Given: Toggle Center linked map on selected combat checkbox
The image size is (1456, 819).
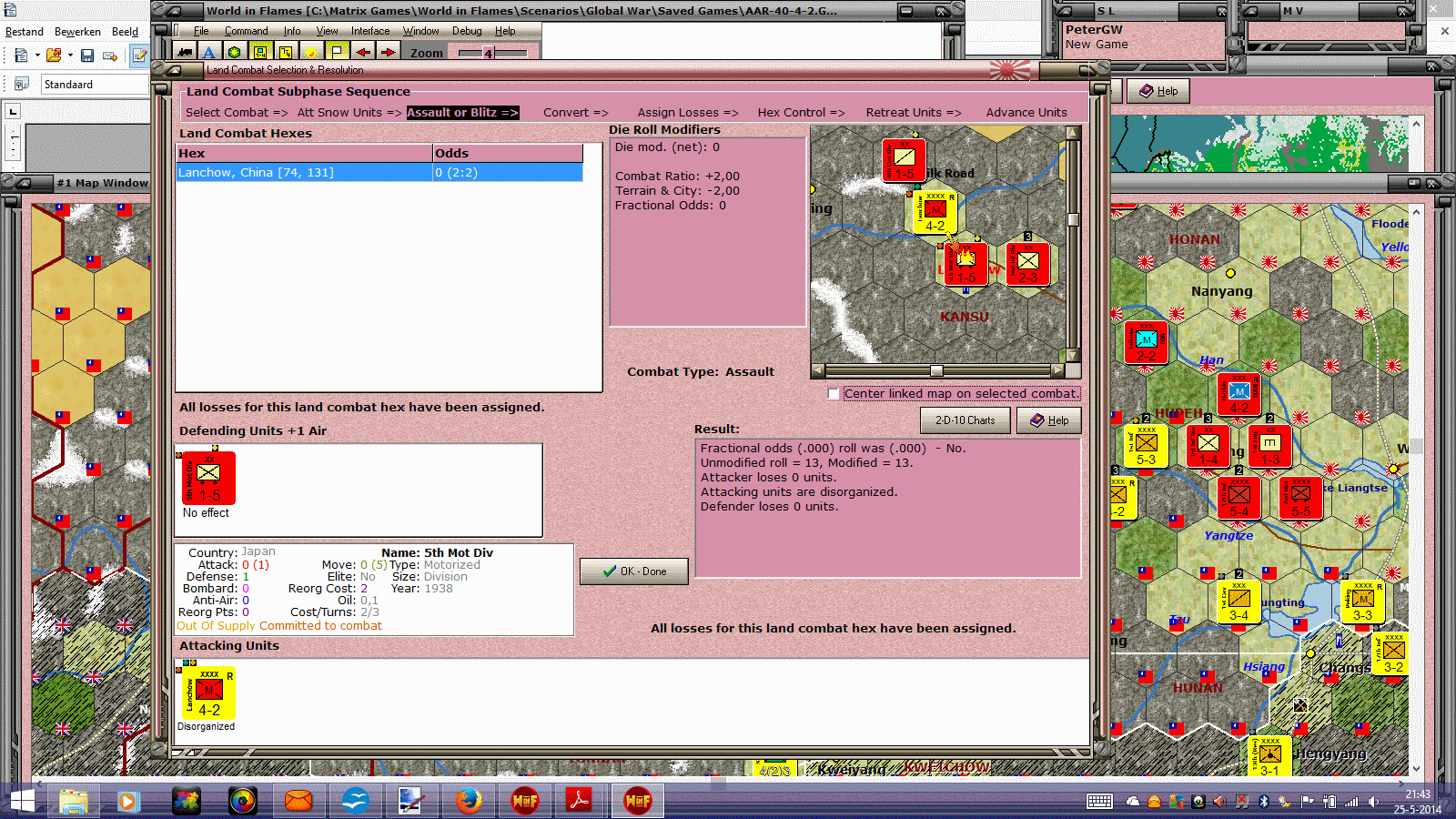Looking at the screenshot, I should (834, 394).
